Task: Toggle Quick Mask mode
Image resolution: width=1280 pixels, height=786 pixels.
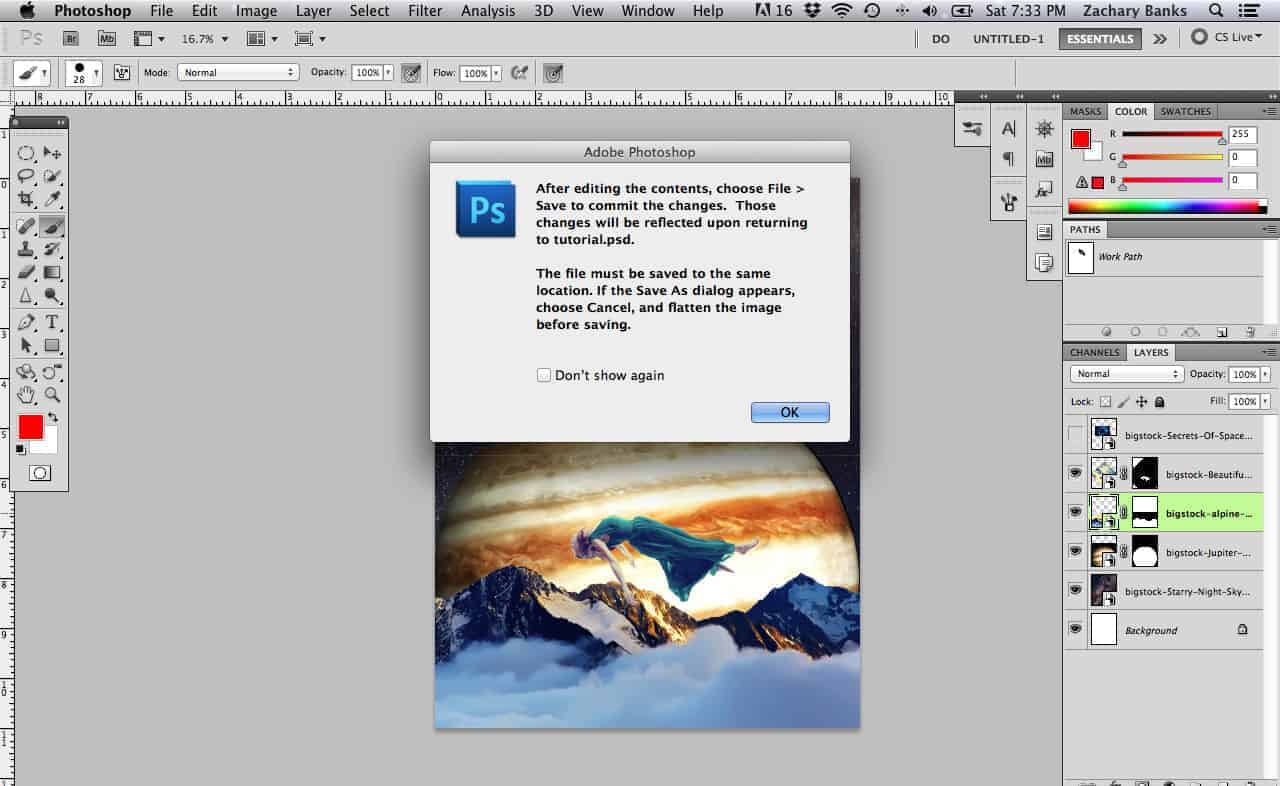Action: (x=40, y=473)
